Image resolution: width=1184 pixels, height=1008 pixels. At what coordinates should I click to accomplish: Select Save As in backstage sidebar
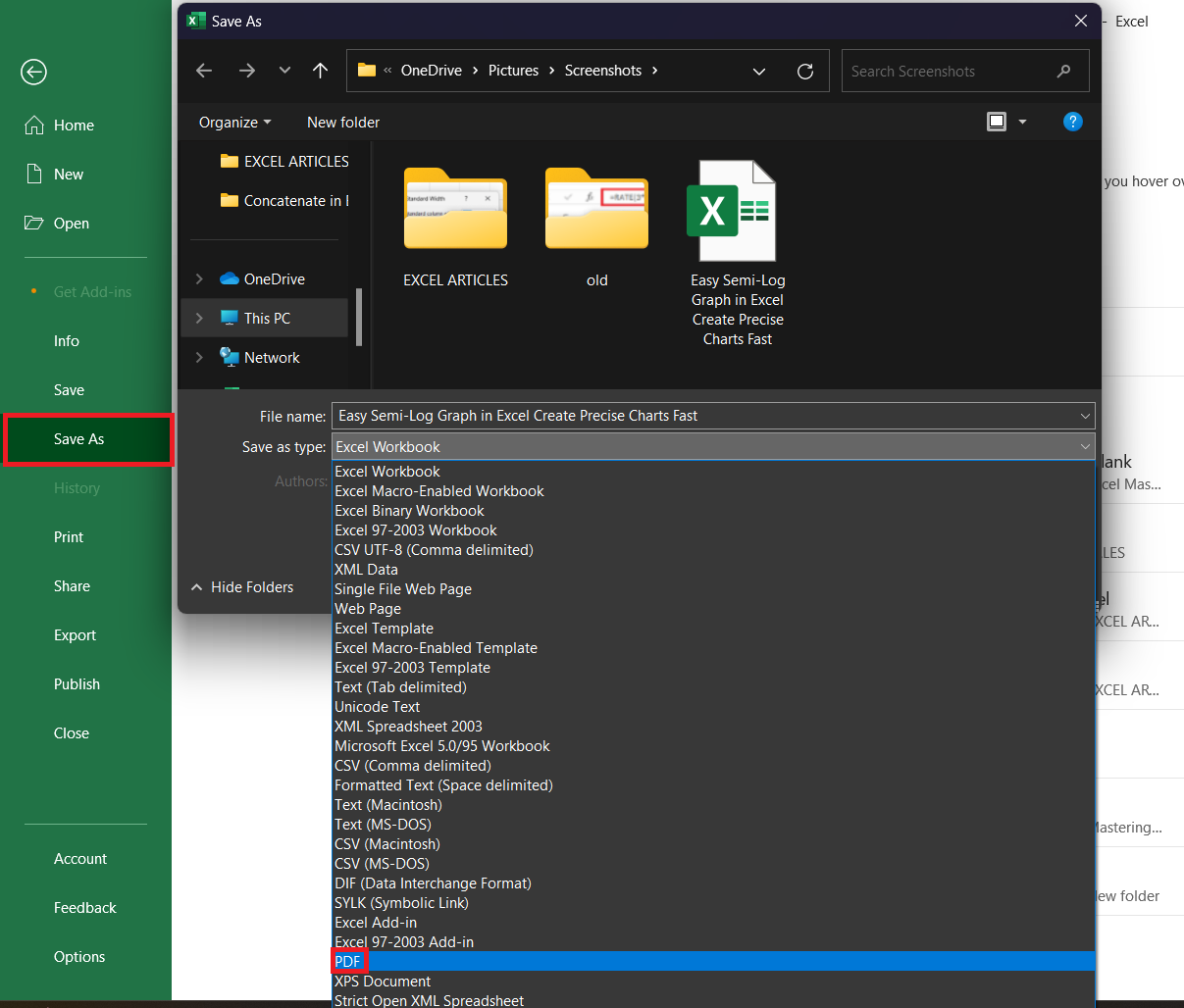pos(85,439)
